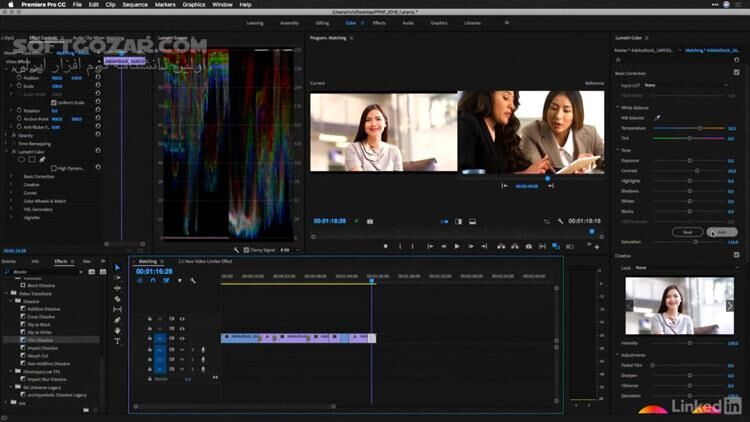Screen dimensions: 750x422
Task: Collapse Dissolve folder
Action: coord(11,301)
